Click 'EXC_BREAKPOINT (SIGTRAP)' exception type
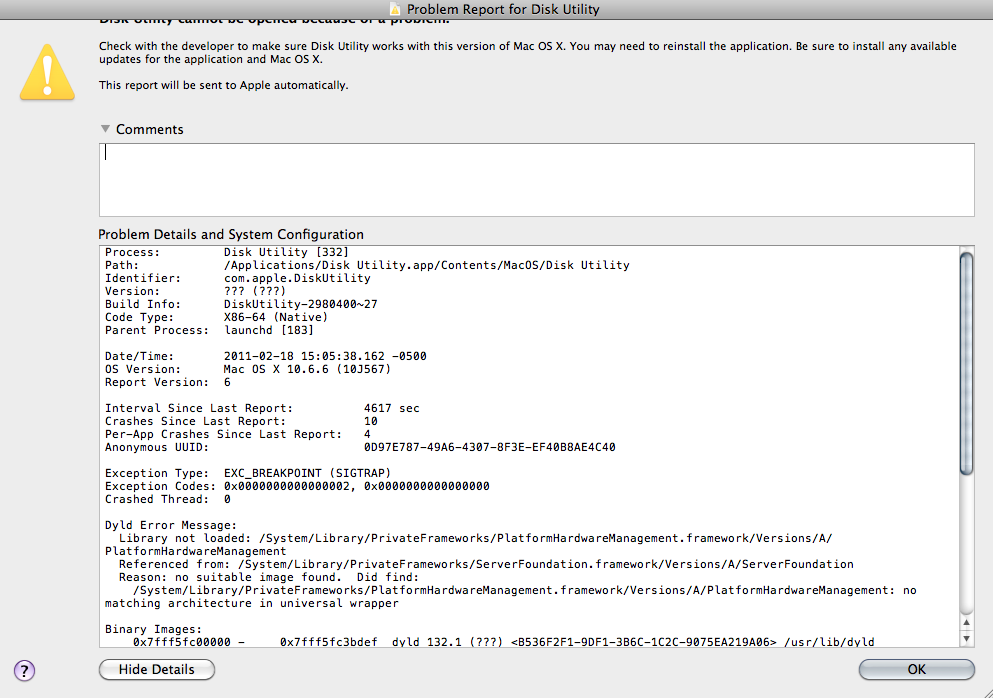Image resolution: width=993 pixels, height=698 pixels. [307, 473]
